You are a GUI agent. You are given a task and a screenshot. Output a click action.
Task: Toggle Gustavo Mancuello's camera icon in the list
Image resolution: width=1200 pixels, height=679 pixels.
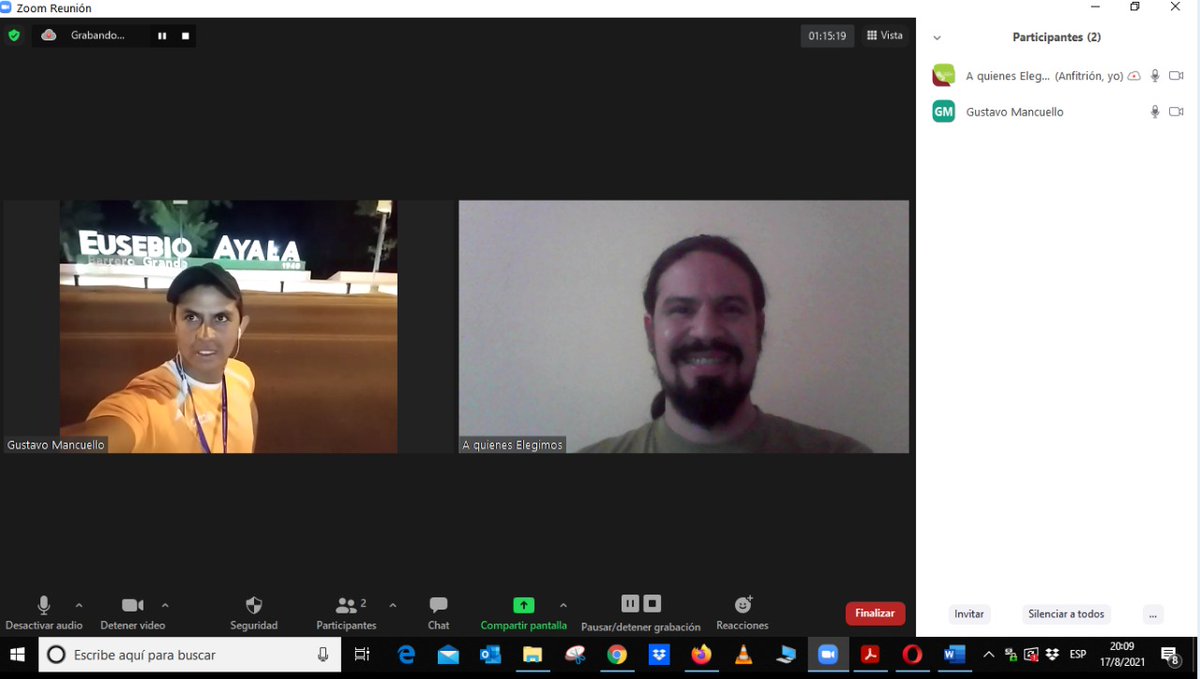1176,112
